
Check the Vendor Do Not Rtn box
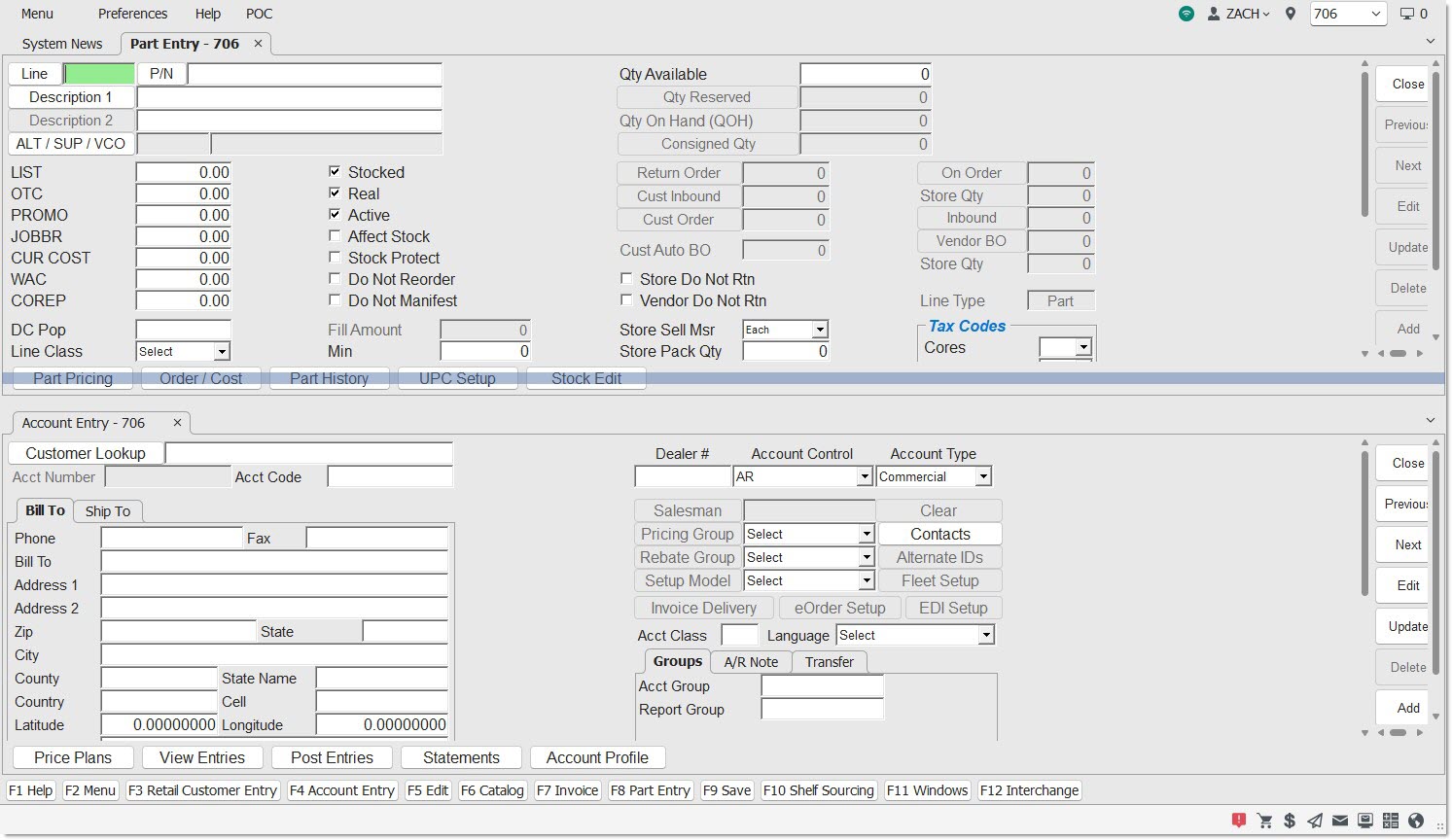tap(626, 300)
